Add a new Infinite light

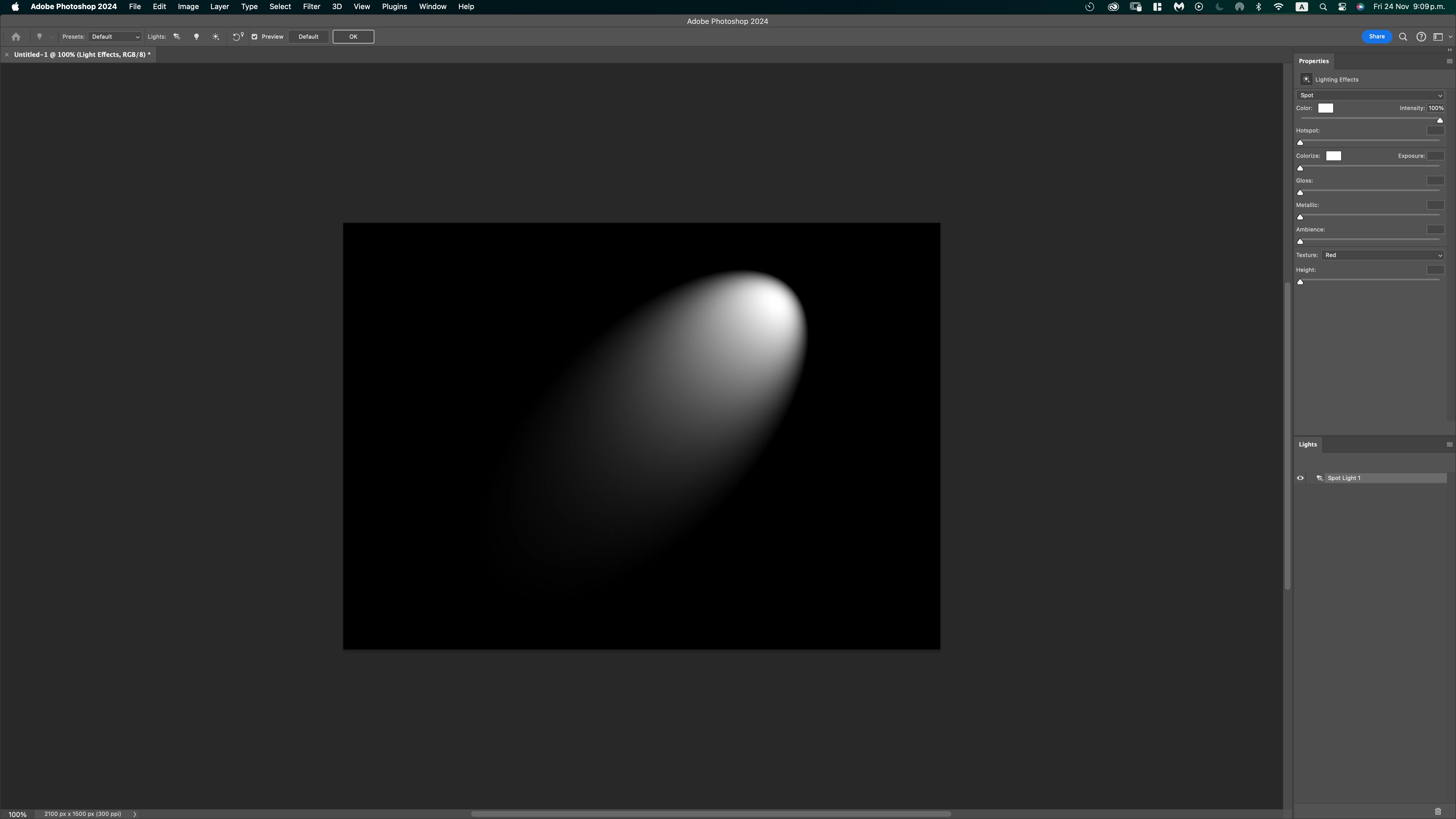[215, 37]
